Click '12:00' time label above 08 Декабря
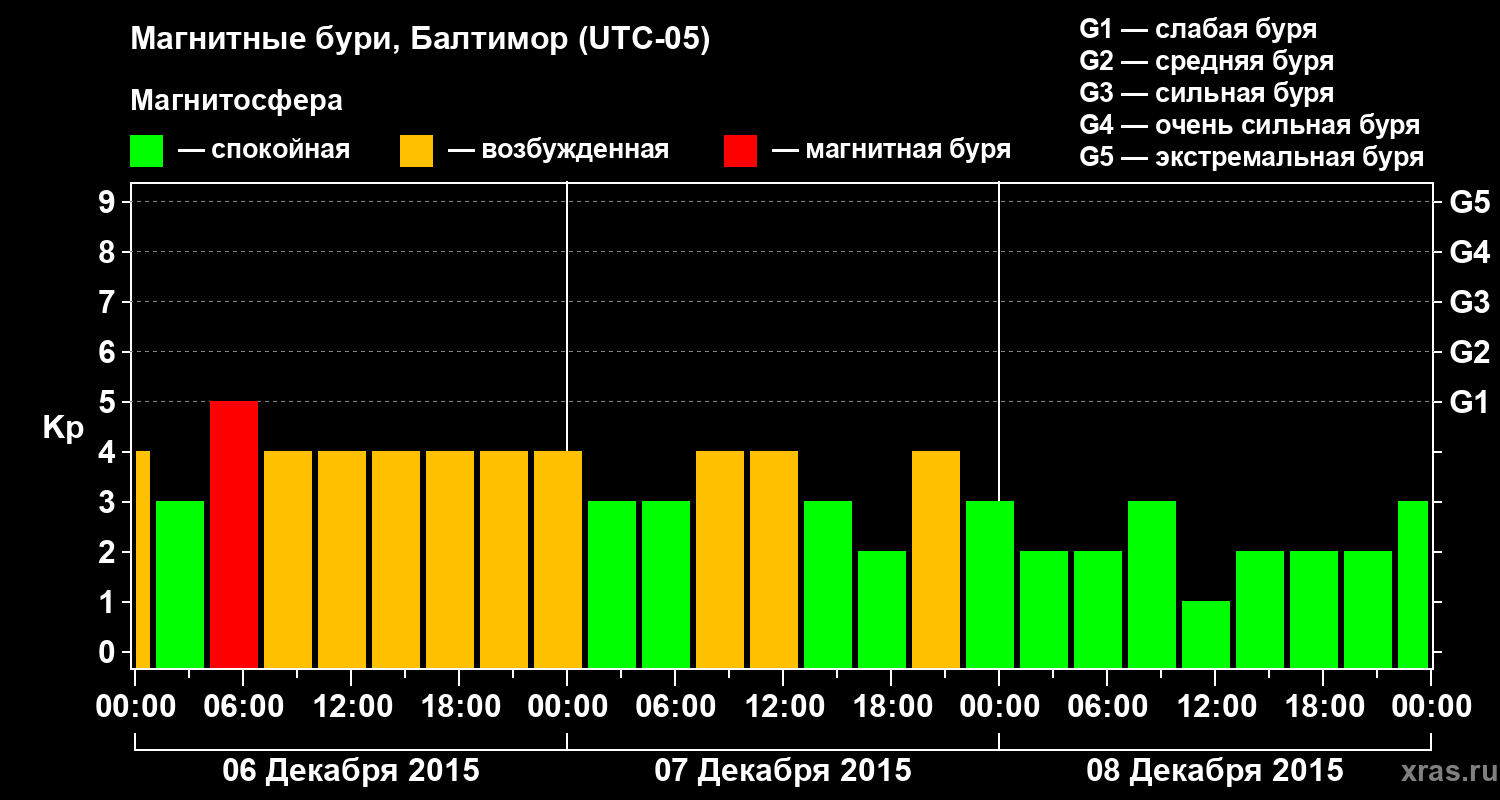This screenshot has height=800, width=1500. point(1215,706)
